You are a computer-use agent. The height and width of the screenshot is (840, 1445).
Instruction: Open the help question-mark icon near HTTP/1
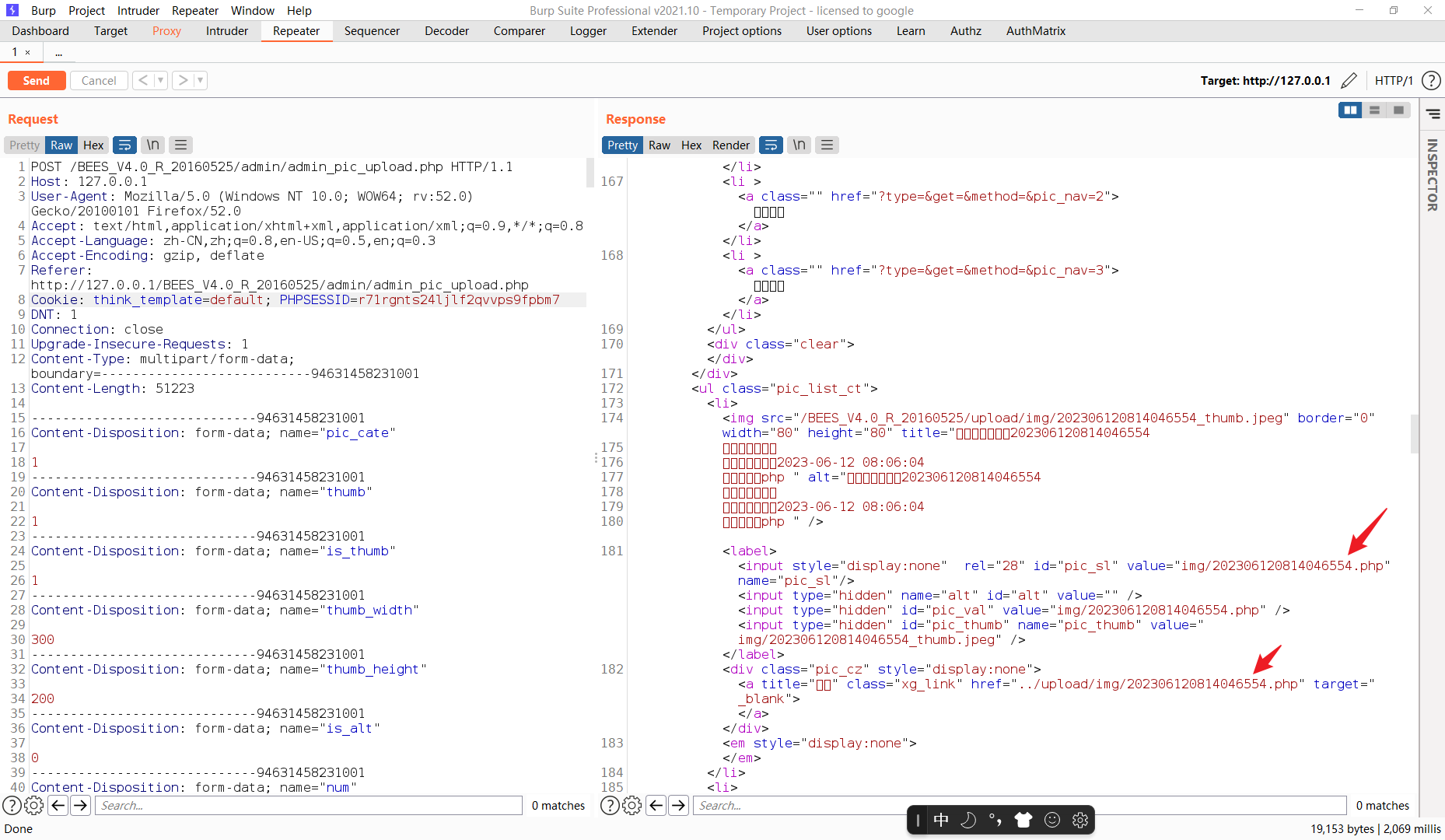coord(1431,80)
